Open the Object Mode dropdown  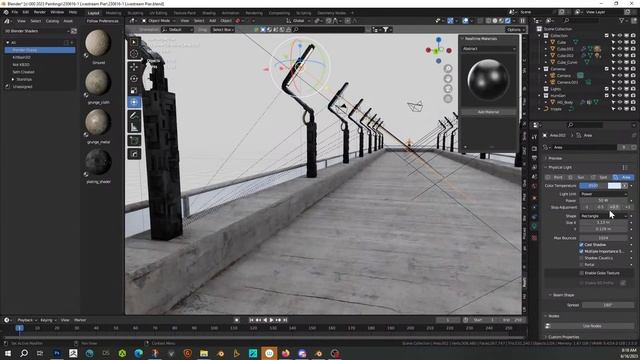159,20
